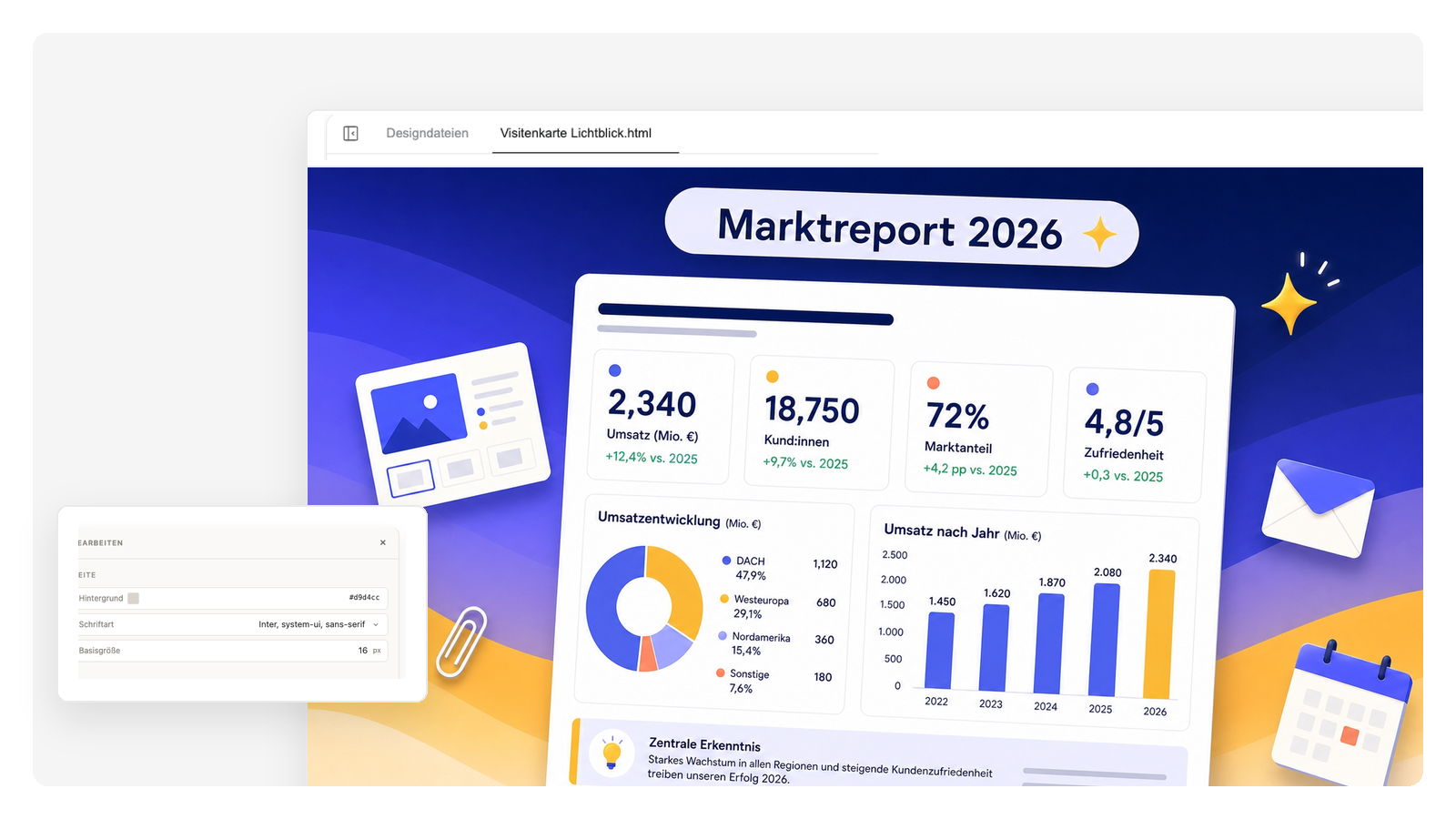Image resolution: width=1456 pixels, height=819 pixels.
Task: Click the 2023 axis label
Action: (991, 703)
